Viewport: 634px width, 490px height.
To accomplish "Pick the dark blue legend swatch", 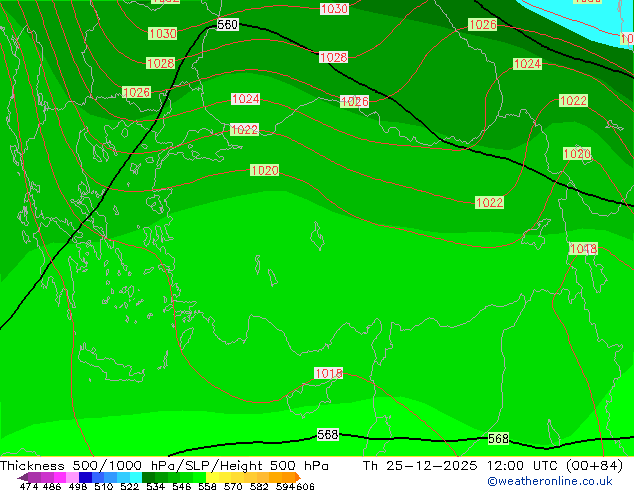I will (x=85, y=477).
